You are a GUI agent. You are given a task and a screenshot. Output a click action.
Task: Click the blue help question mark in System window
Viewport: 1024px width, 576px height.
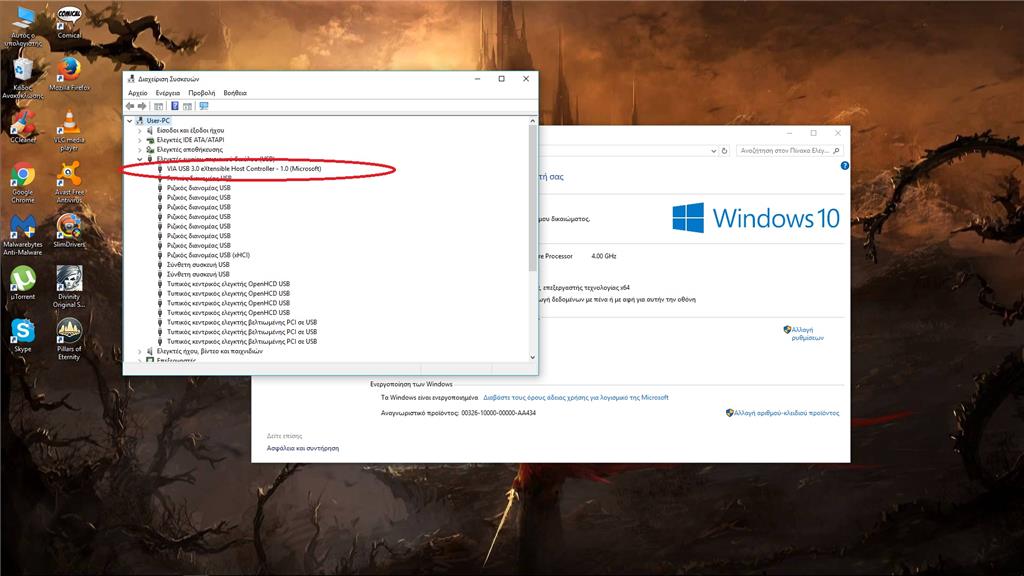[844, 166]
